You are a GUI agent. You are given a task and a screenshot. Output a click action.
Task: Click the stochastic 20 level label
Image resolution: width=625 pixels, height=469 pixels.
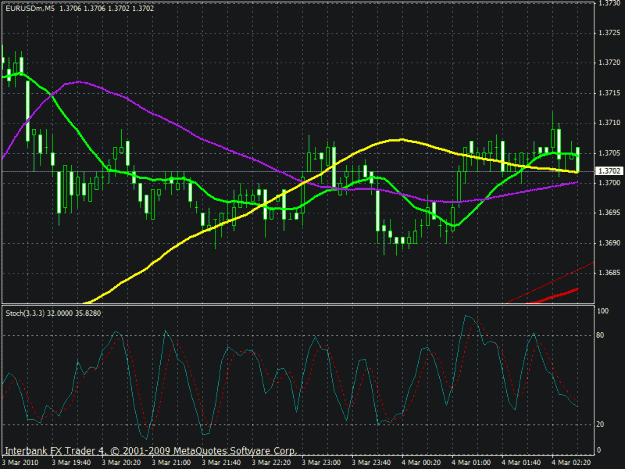pyautogui.click(x=600, y=424)
